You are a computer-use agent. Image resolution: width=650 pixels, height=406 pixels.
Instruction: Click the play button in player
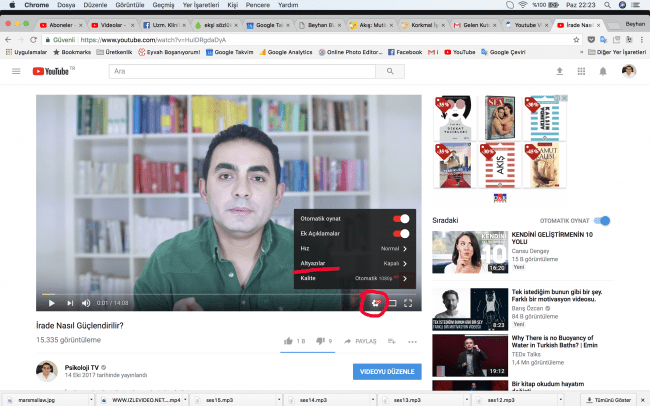pos(50,302)
